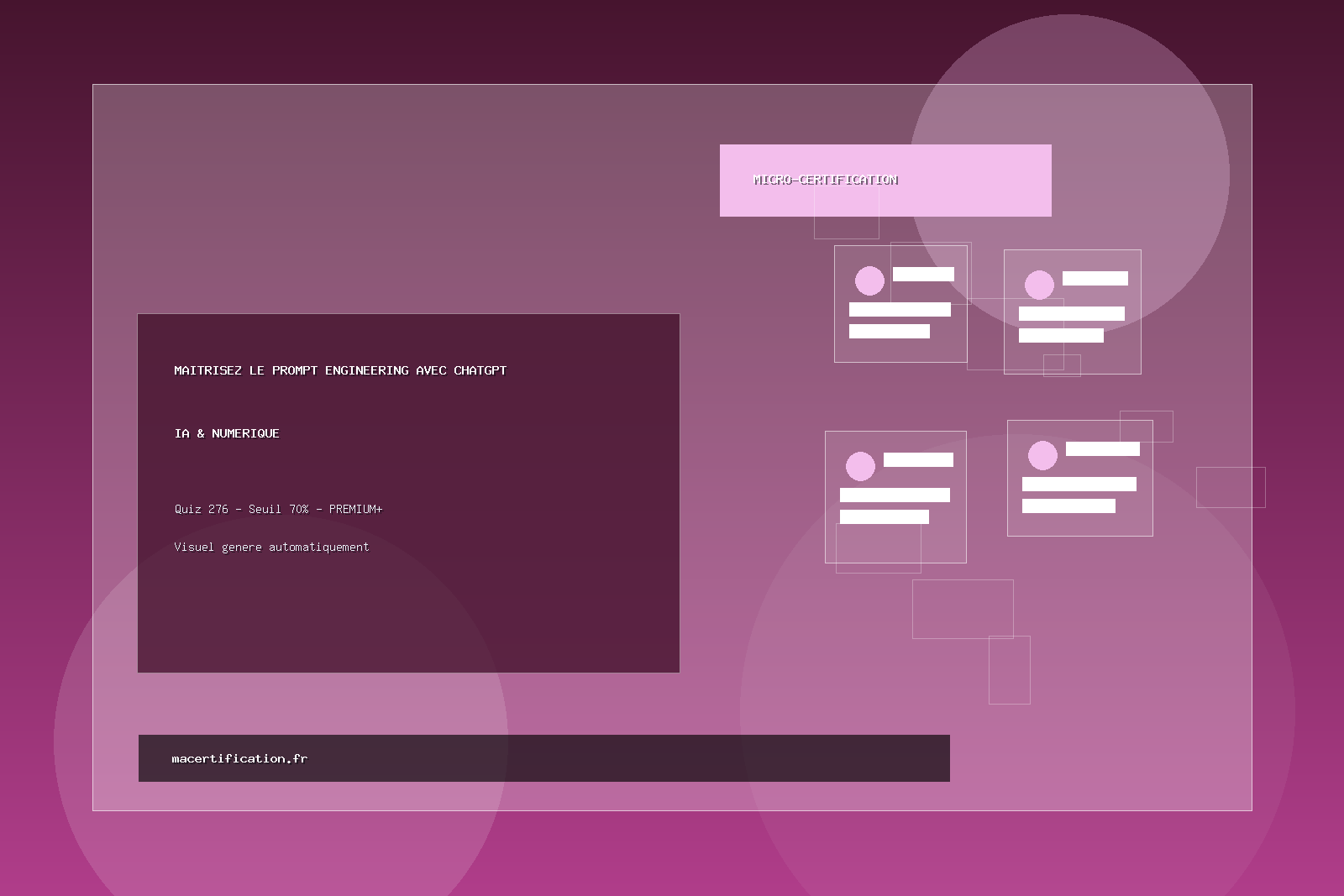1344x896 pixels.
Task: Click short white name bar in bottom-left card
Action: pos(918,459)
